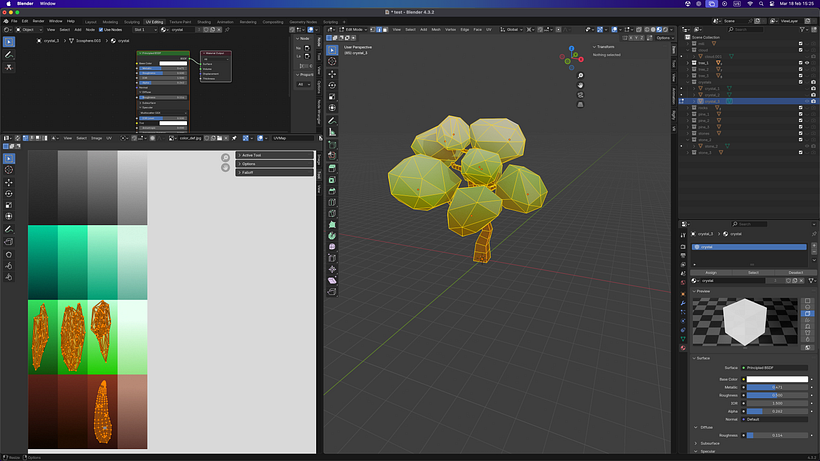The width and height of the screenshot is (820, 461).
Task: Select the Annotate tool in node editor
Action: pyautogui.click(x=9, y=55)
